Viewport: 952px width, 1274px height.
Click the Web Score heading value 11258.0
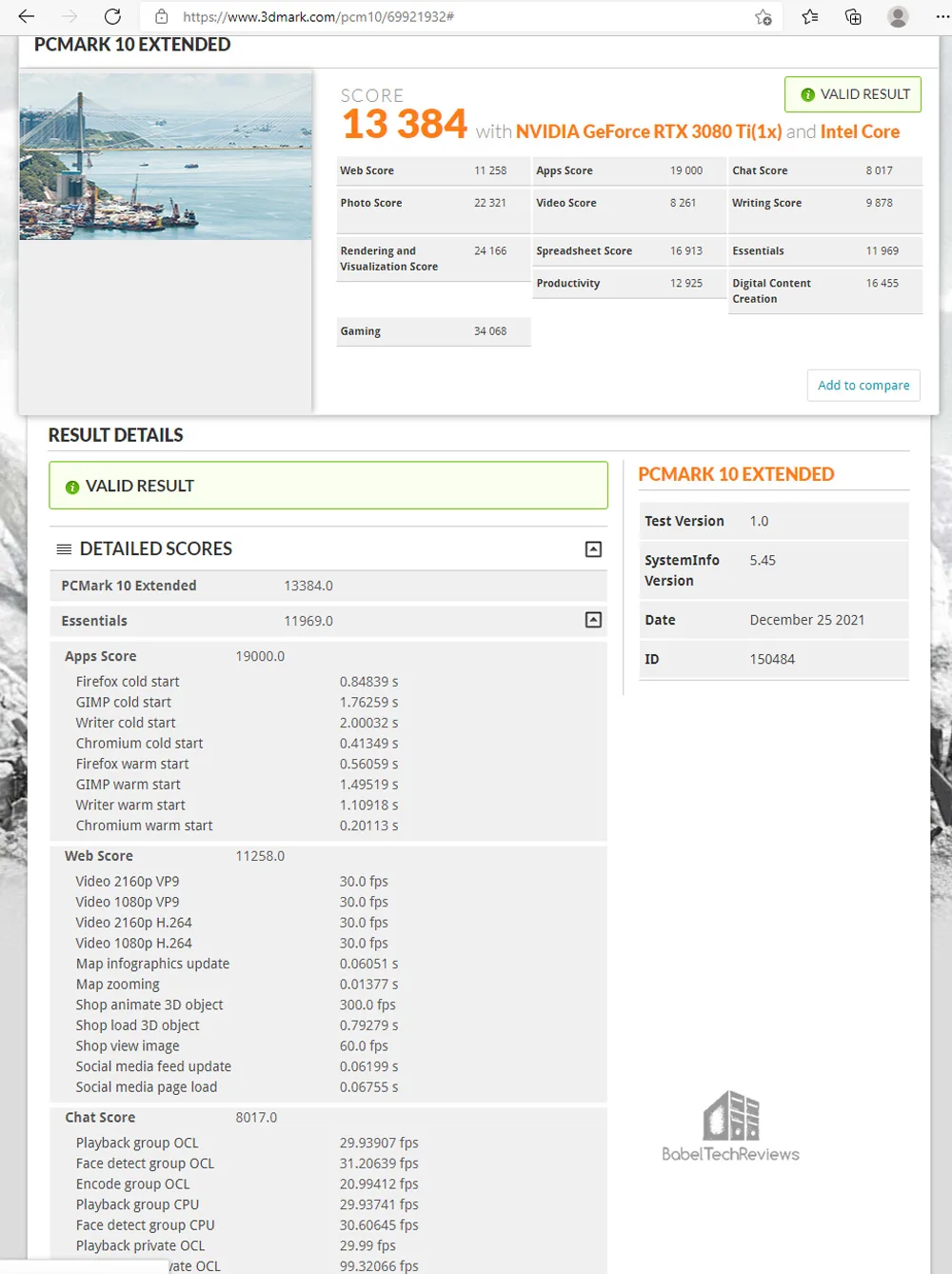pos(261,856)
